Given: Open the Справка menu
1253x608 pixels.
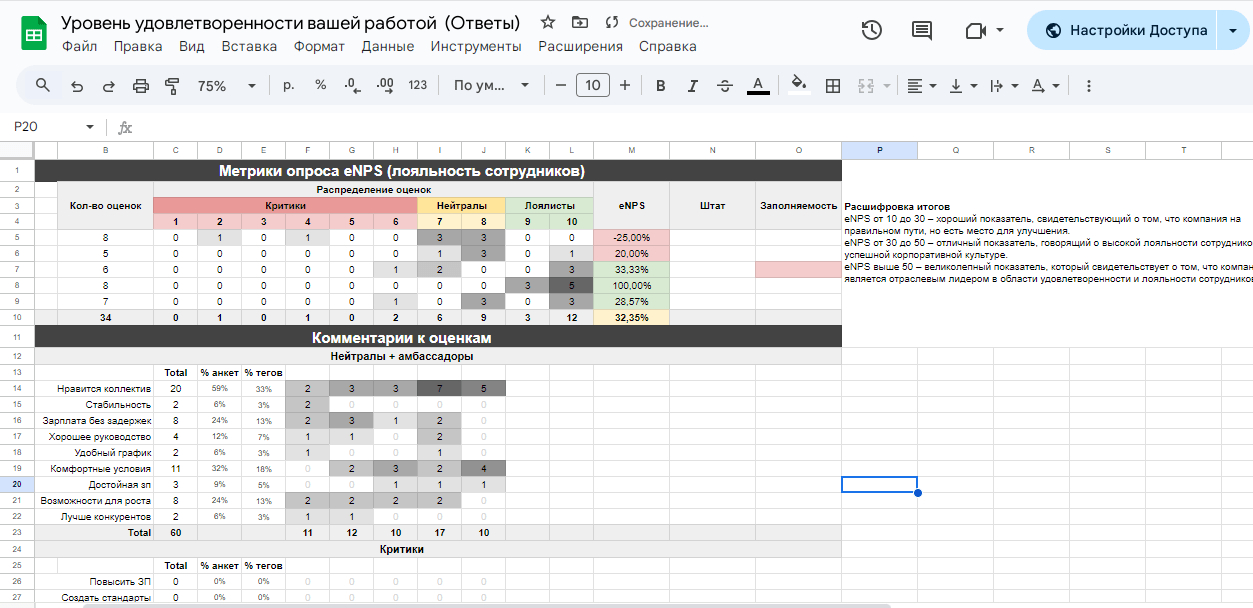Looking at the screenshot, I should coord(668,46).
